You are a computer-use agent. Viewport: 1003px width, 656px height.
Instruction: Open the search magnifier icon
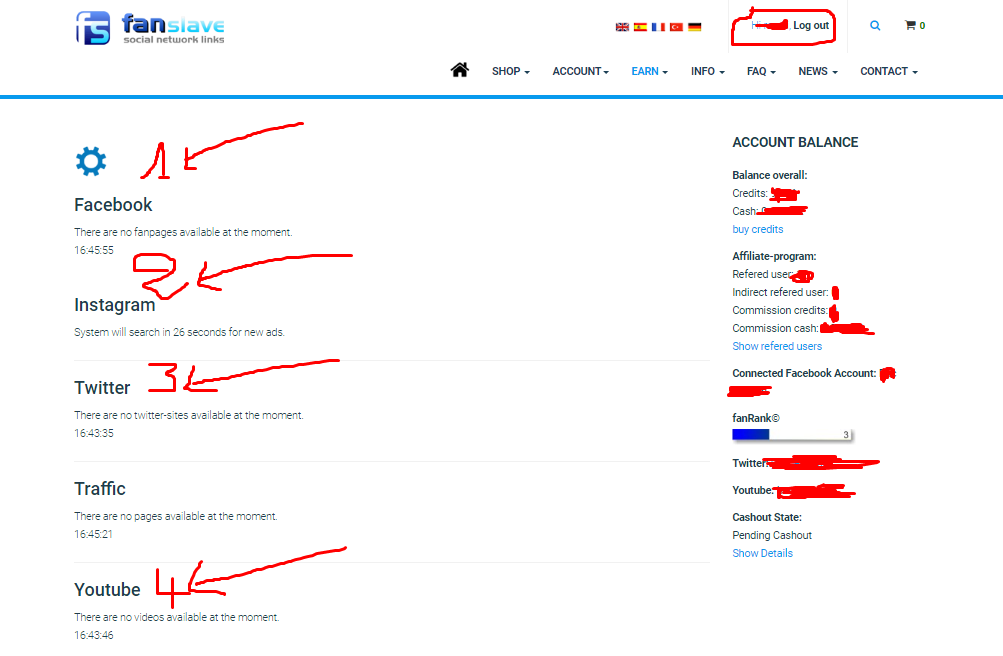[875, 26]
